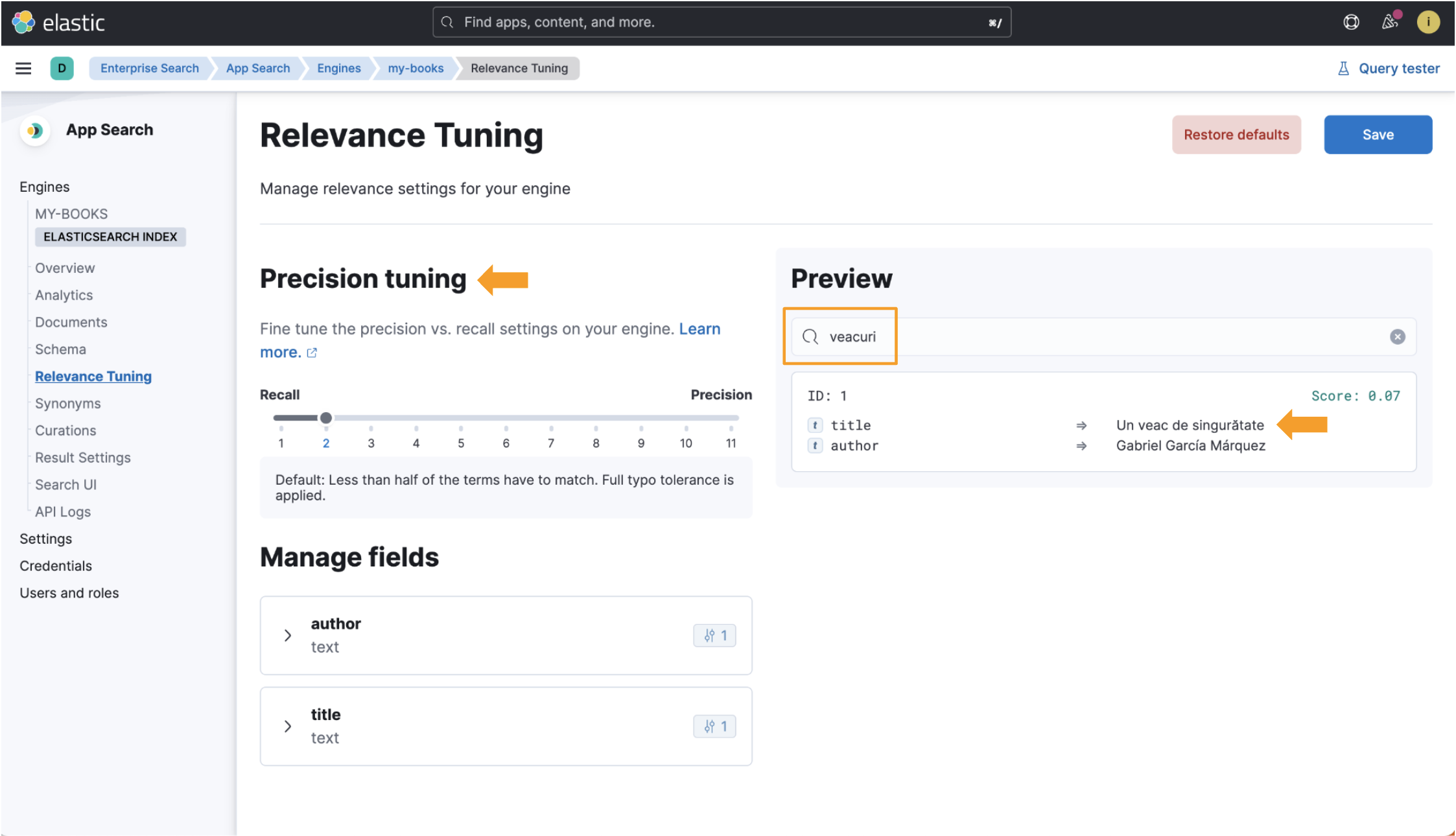The width and height of the screenshot is (1456, 836).
Task: Open Curations in sidebar
Action: point(65,431)
